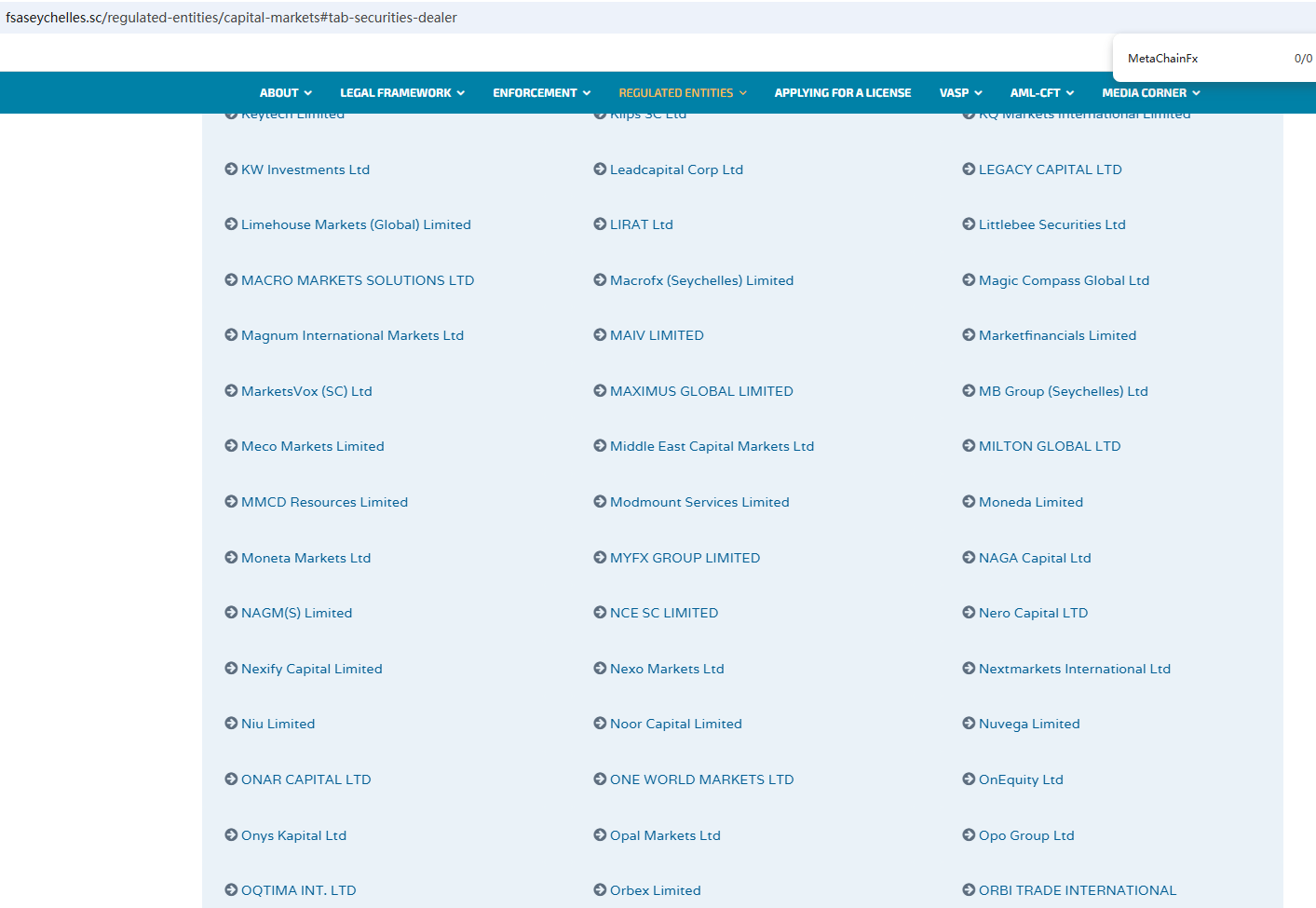Open the Nextmarkets International Ltd link
1316x908 pixels.
click(x=1074, y=669)
